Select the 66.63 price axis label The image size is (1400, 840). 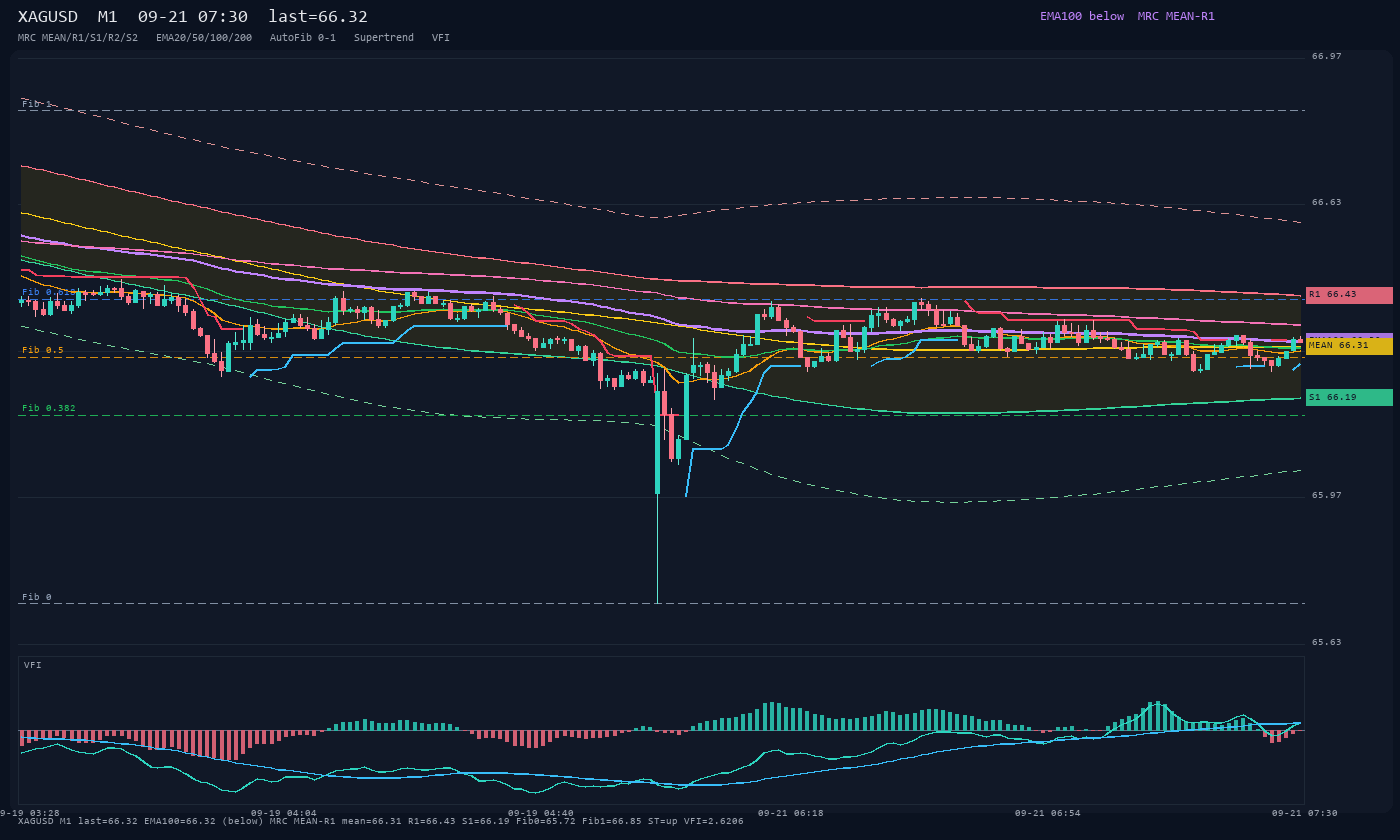coord(1327,203)
